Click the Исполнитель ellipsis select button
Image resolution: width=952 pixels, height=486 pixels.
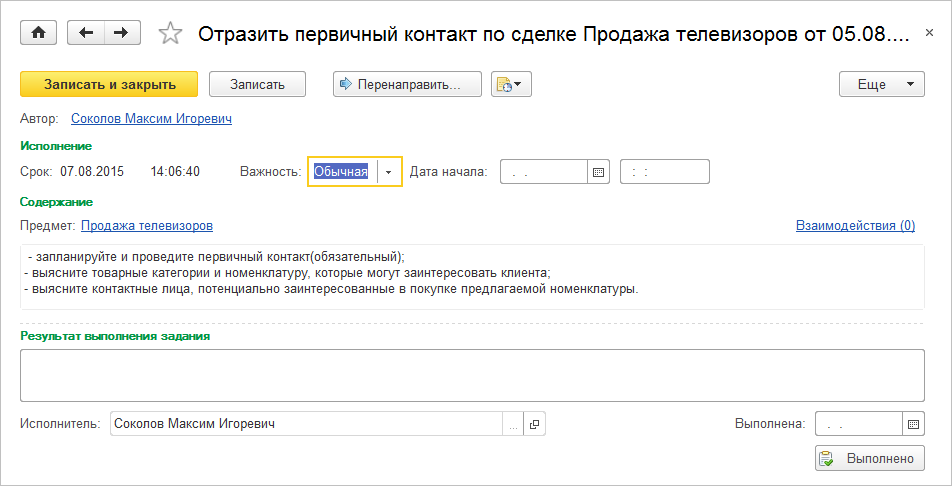click(514, 424)
